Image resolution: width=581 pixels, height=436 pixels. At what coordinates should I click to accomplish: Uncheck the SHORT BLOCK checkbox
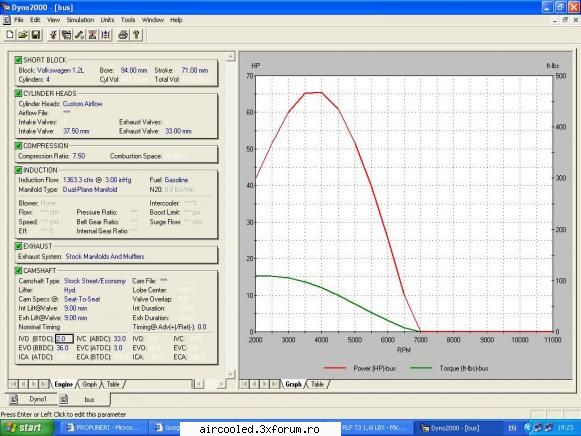(x=18, y=60)
